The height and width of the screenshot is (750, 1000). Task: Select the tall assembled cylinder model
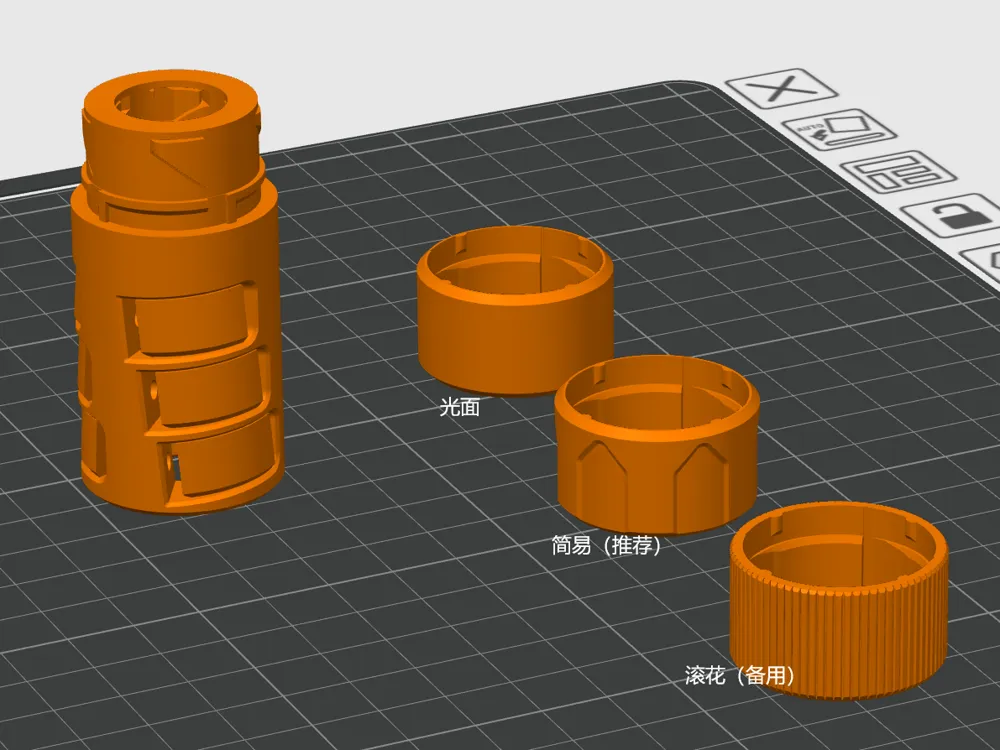[x=176, y=290]
